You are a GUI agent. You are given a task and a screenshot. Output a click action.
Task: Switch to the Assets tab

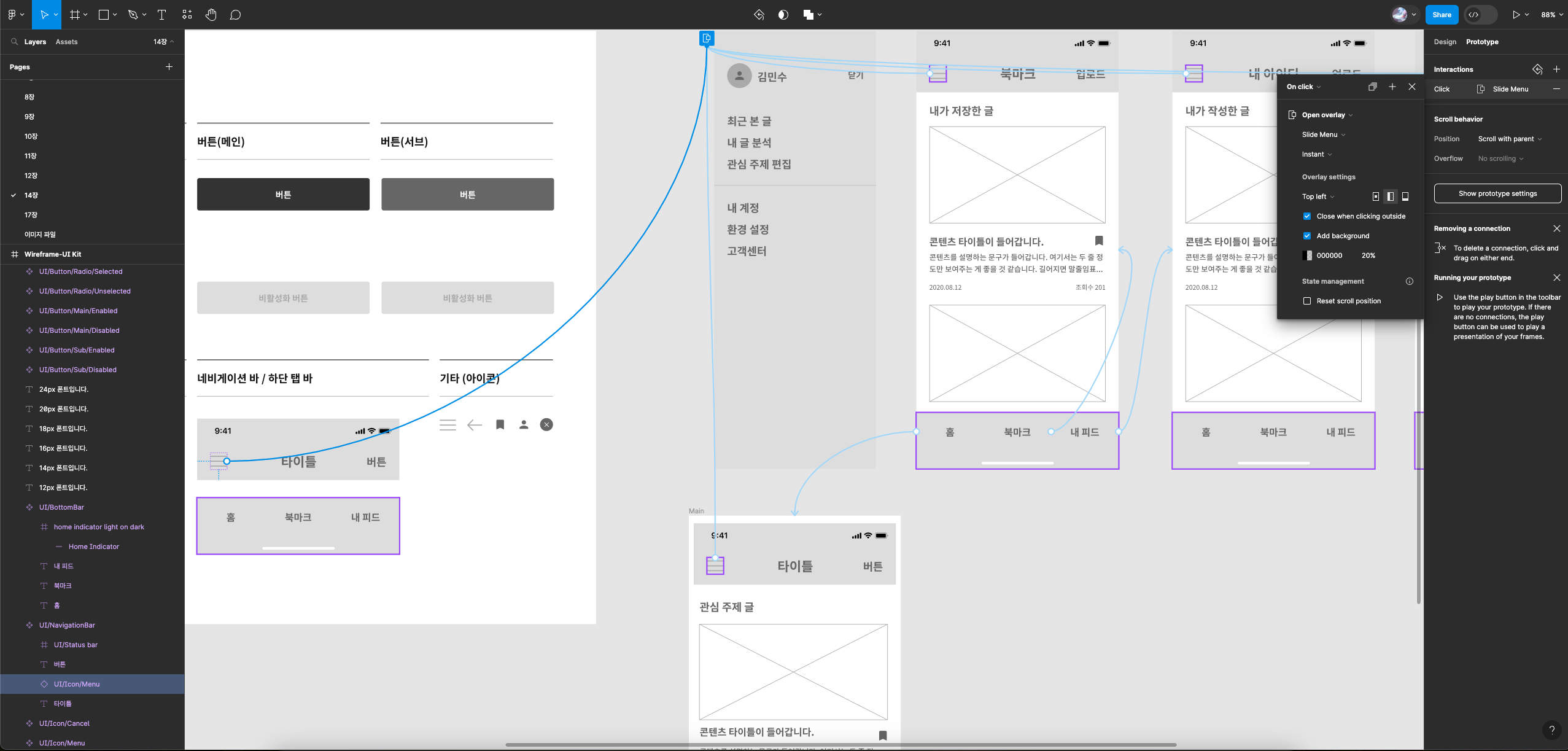click(x=66, y=42)
